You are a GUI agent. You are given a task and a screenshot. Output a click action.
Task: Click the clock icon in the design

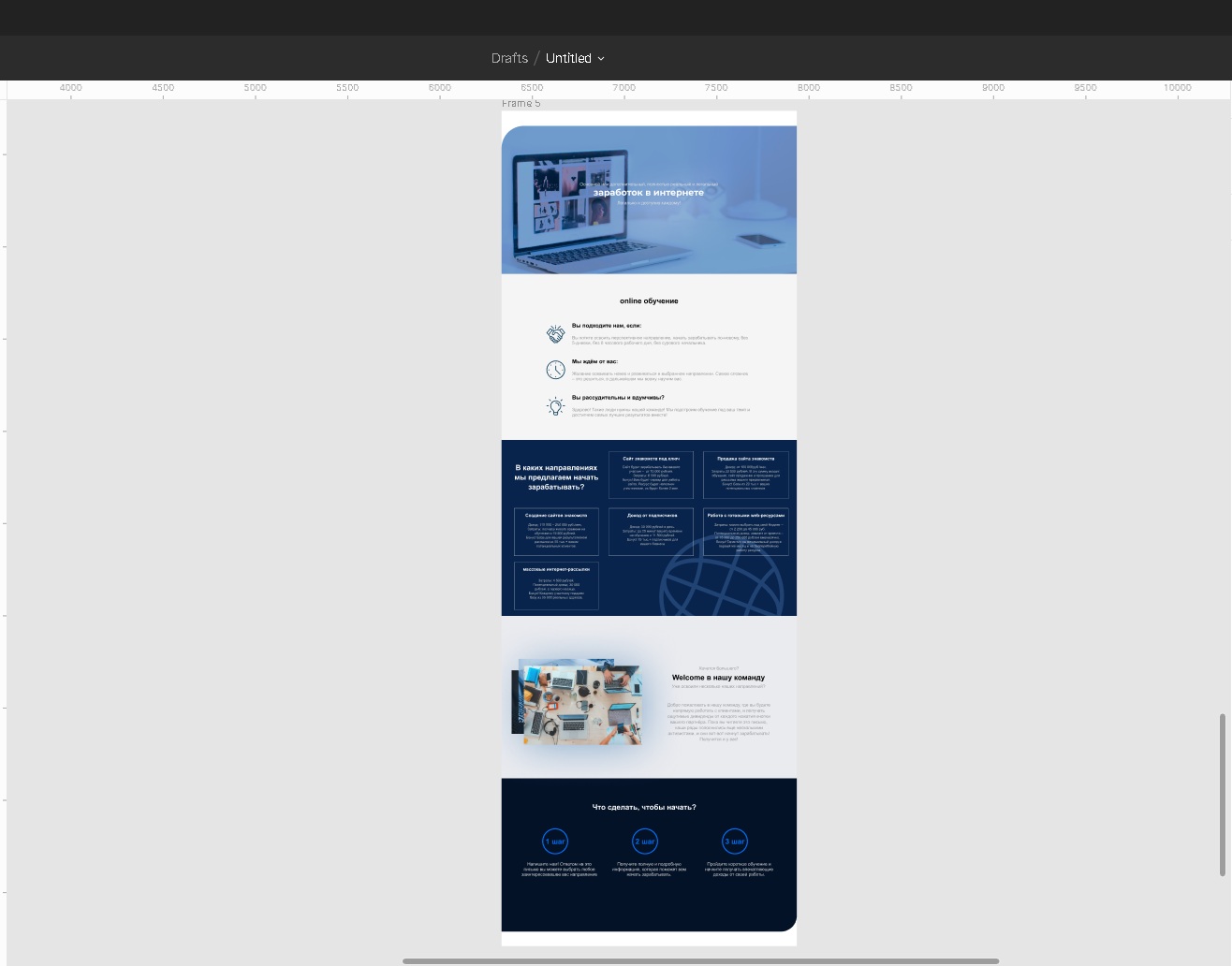click(x=555, y=370)
